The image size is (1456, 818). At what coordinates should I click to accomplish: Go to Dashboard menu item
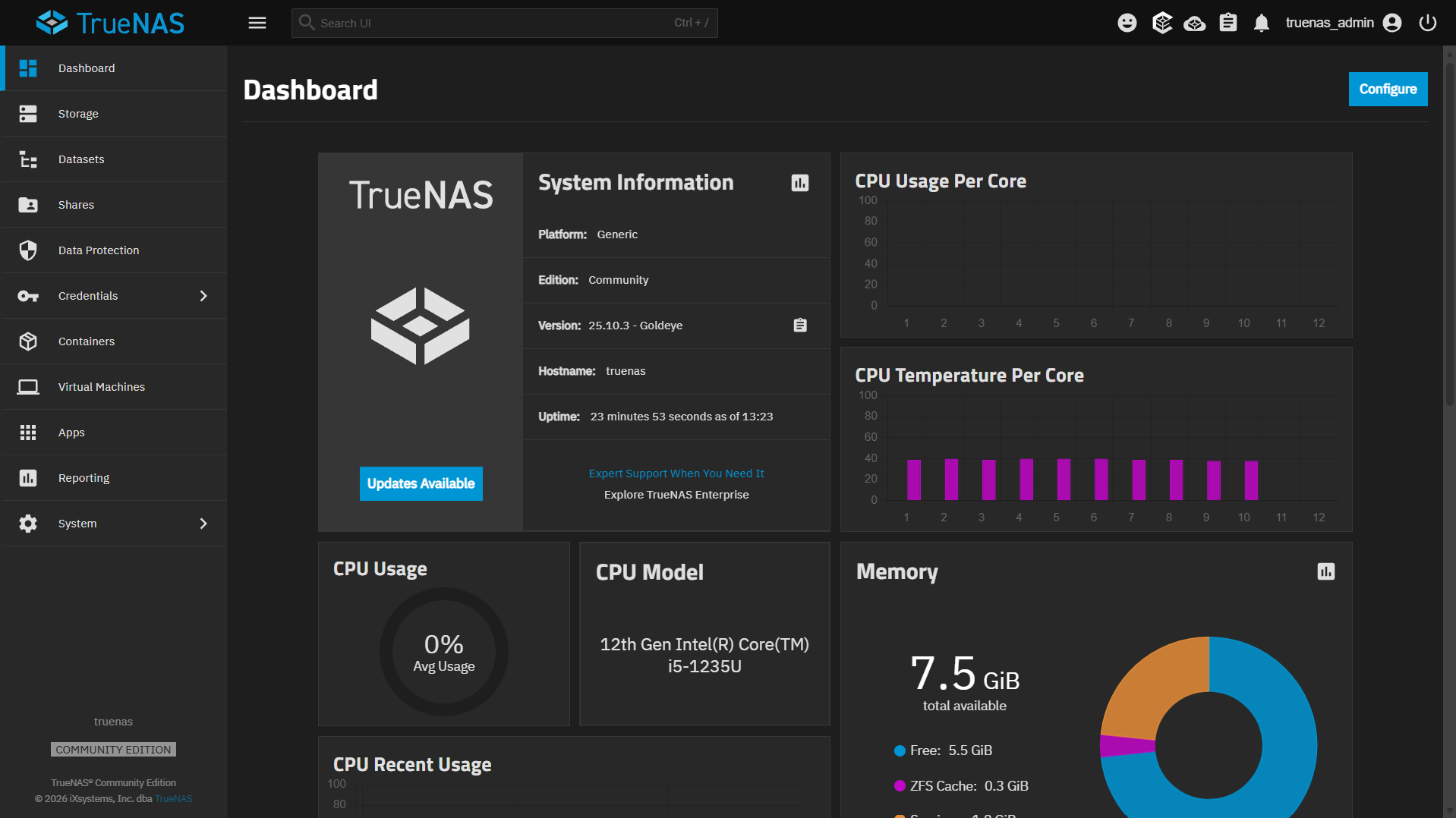[x=114, y=68]
